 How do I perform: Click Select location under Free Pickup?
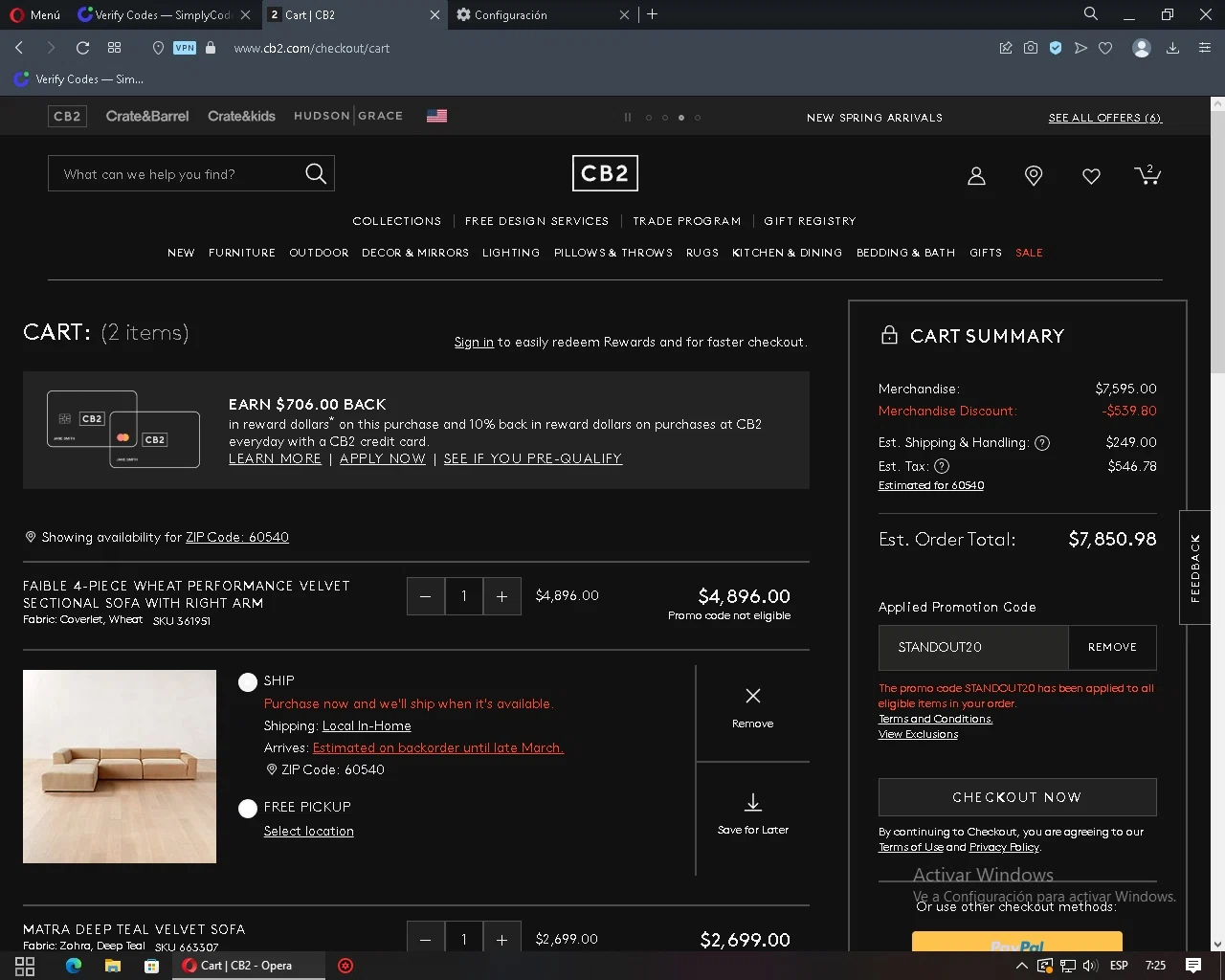click(309, 831)
